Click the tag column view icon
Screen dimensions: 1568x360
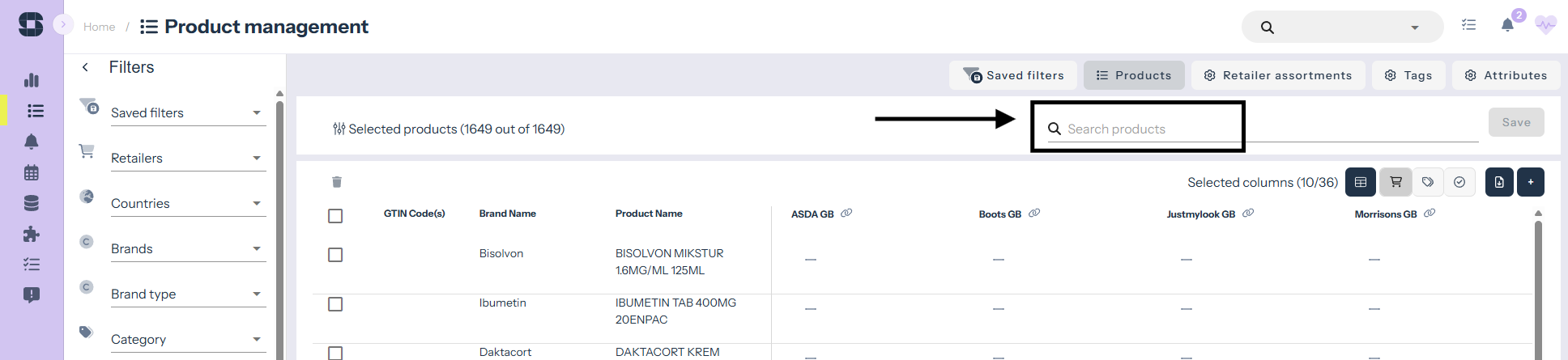coord(1428,182)
